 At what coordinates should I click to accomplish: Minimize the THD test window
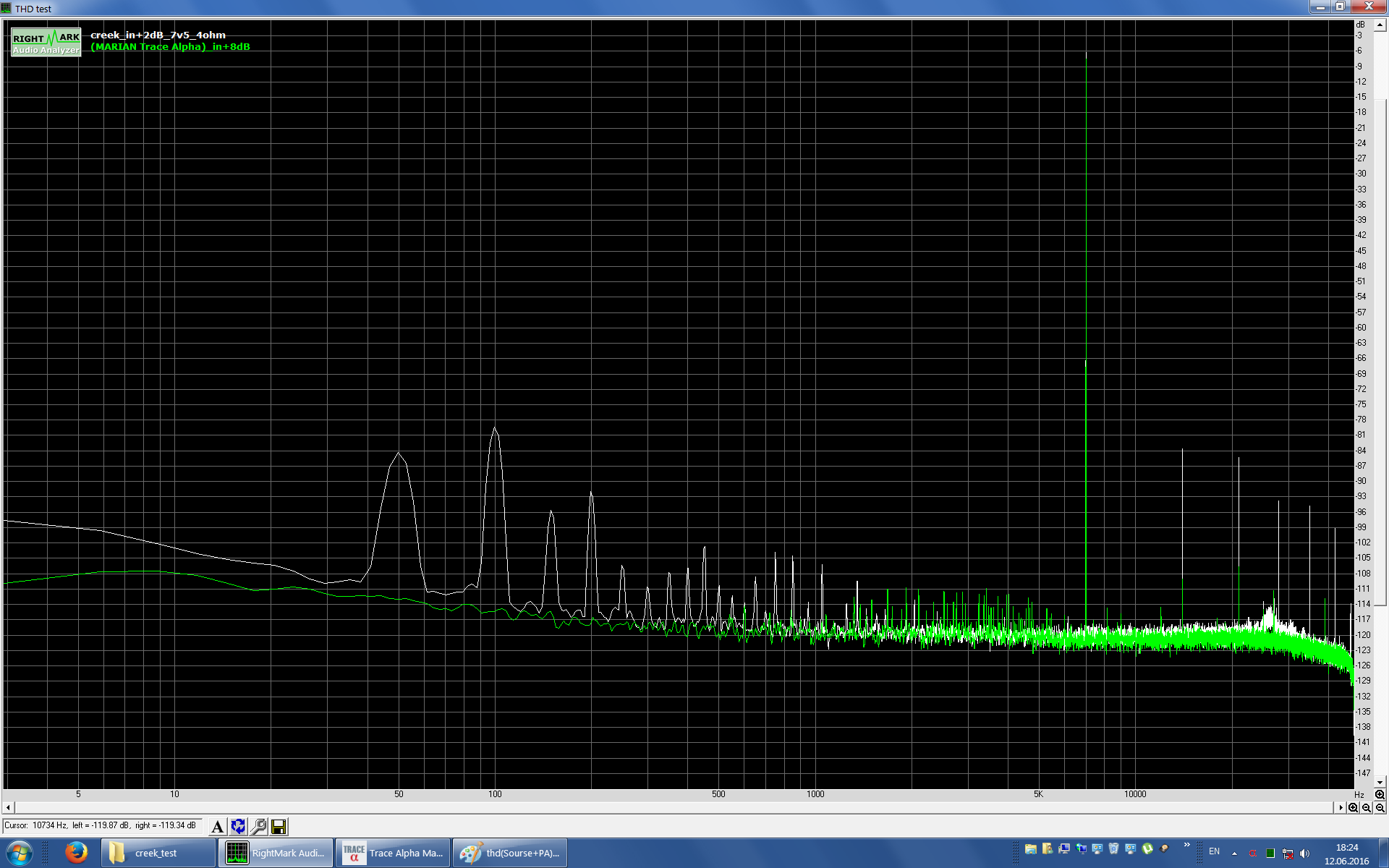tap(1321, 7)
